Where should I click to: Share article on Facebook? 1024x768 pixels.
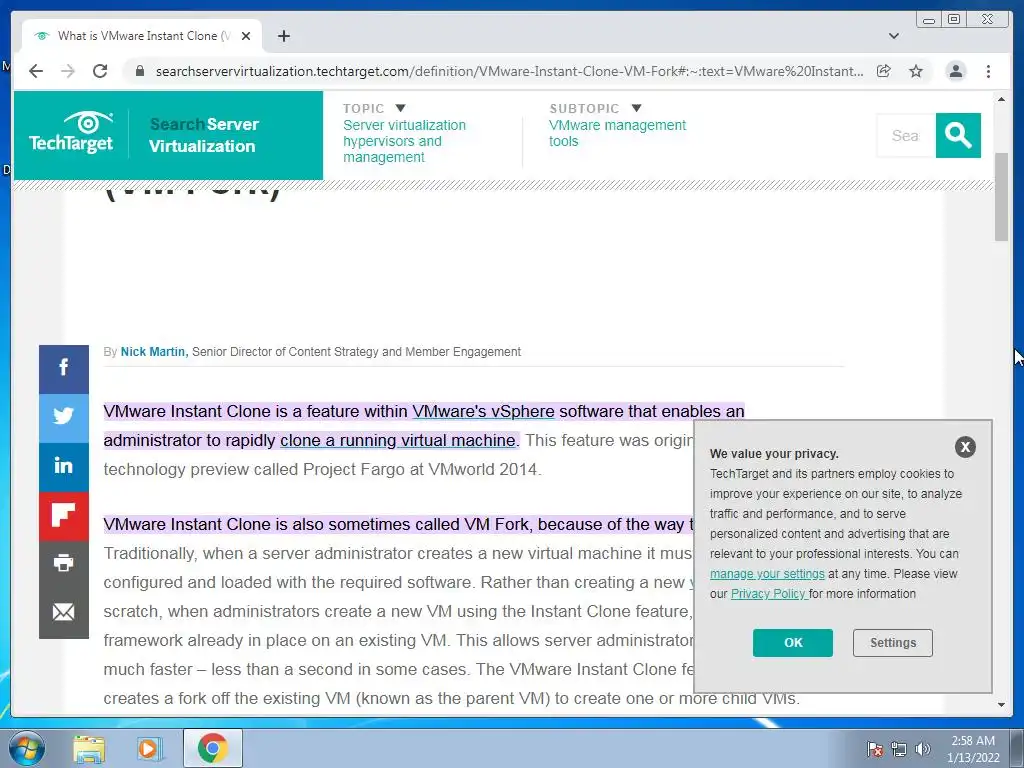click(x=63, y=368)
